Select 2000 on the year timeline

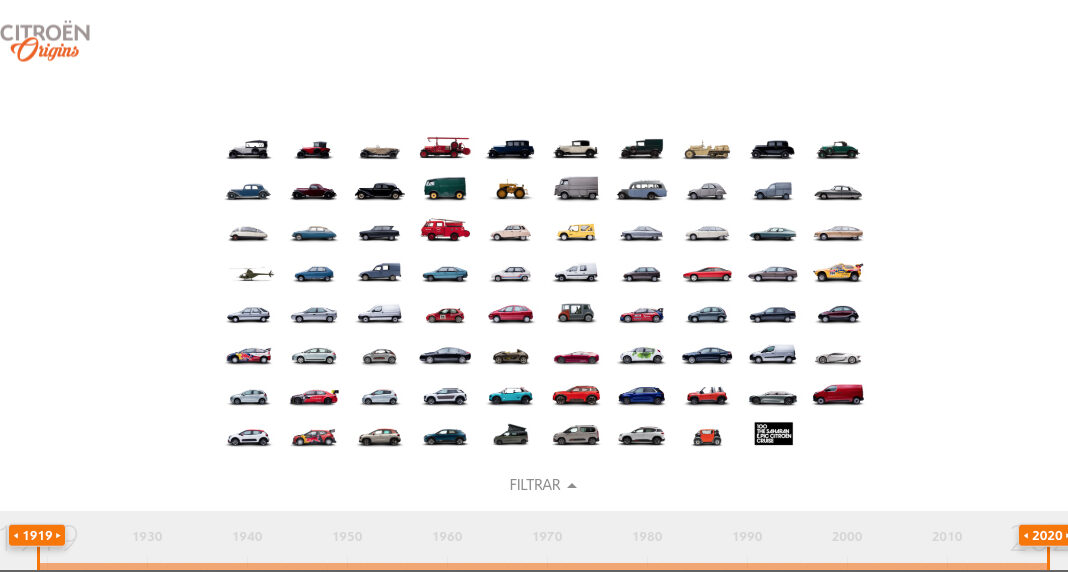[x=847, y=537]
